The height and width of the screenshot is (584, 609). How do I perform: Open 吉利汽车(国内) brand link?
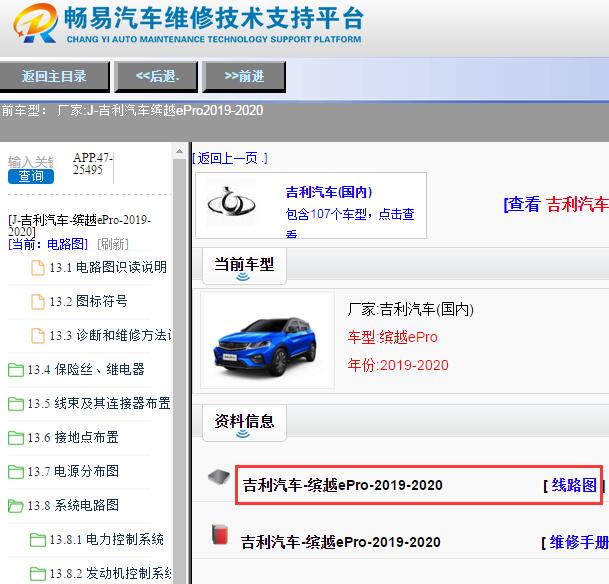[329, 192]
